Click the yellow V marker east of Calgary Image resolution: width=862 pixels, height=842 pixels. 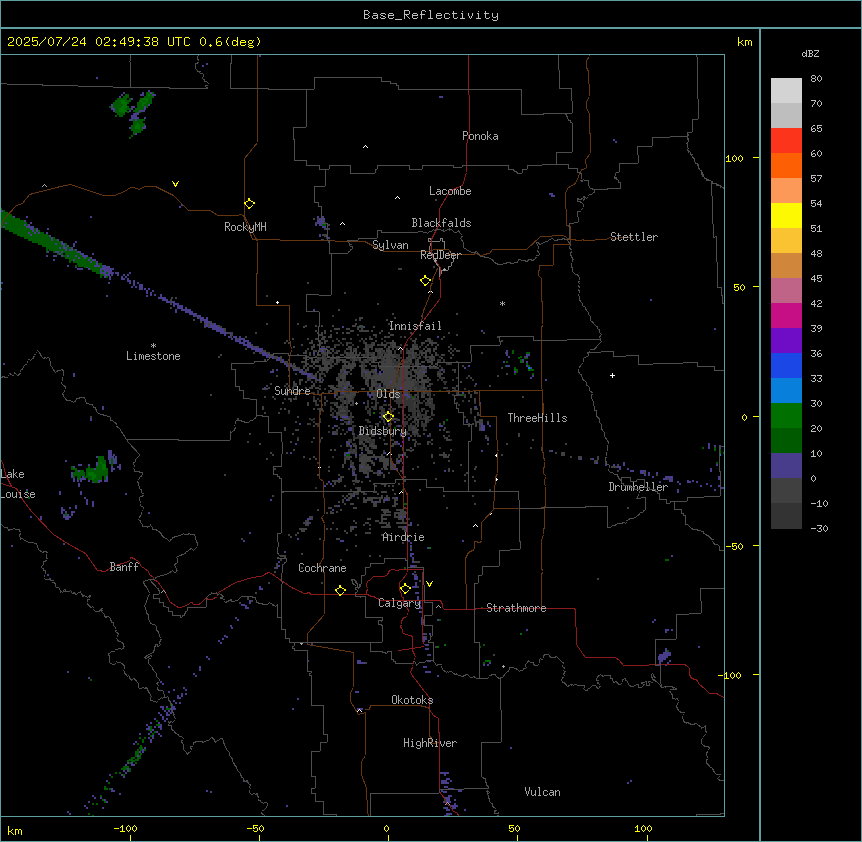[x=429, y=584]
